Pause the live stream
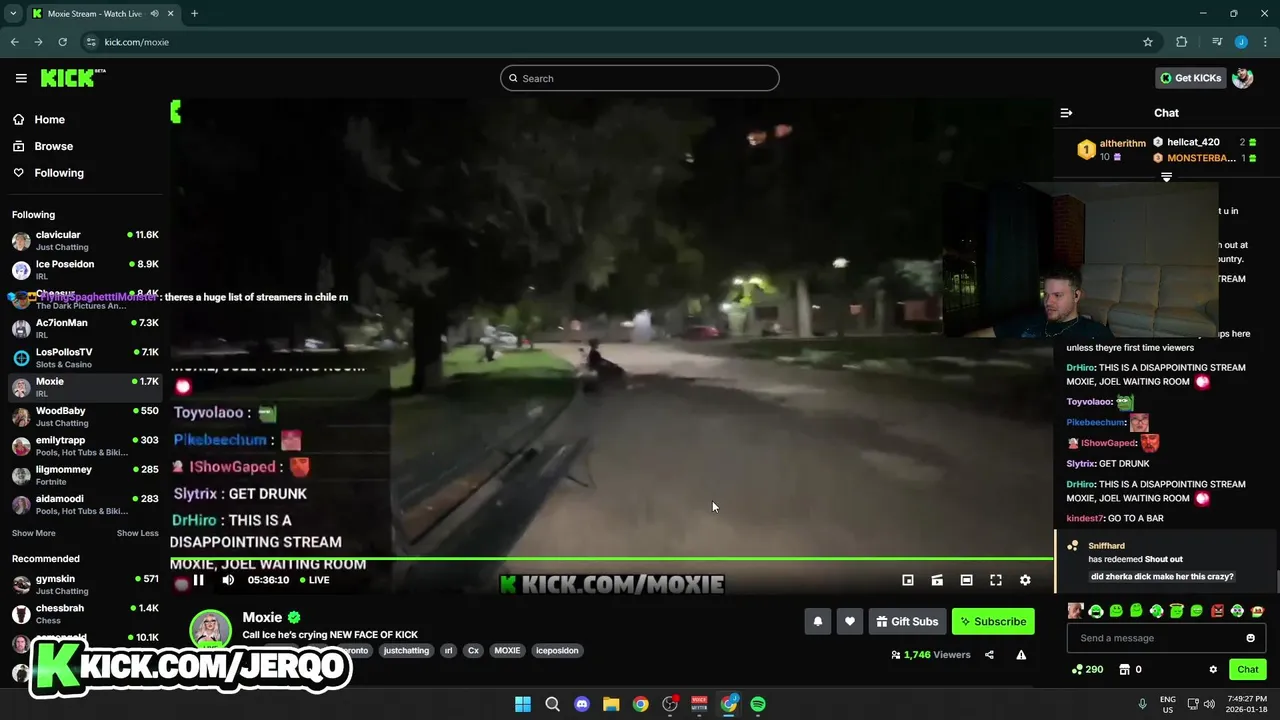1280x720 pixels. tap(198, 580)
